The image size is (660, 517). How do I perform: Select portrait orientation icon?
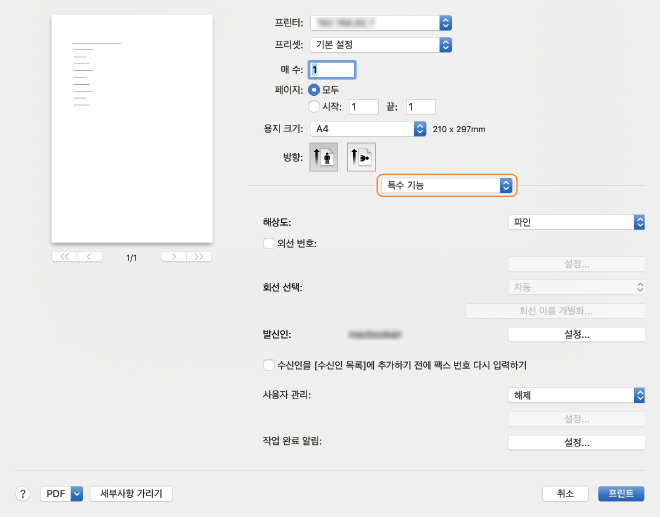pyautogui.click(x=323, y=157)
